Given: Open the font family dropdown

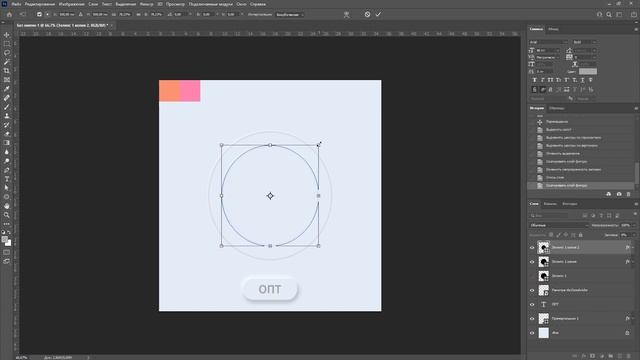Looking at the screenshot, I should click(x=549, y=42).
